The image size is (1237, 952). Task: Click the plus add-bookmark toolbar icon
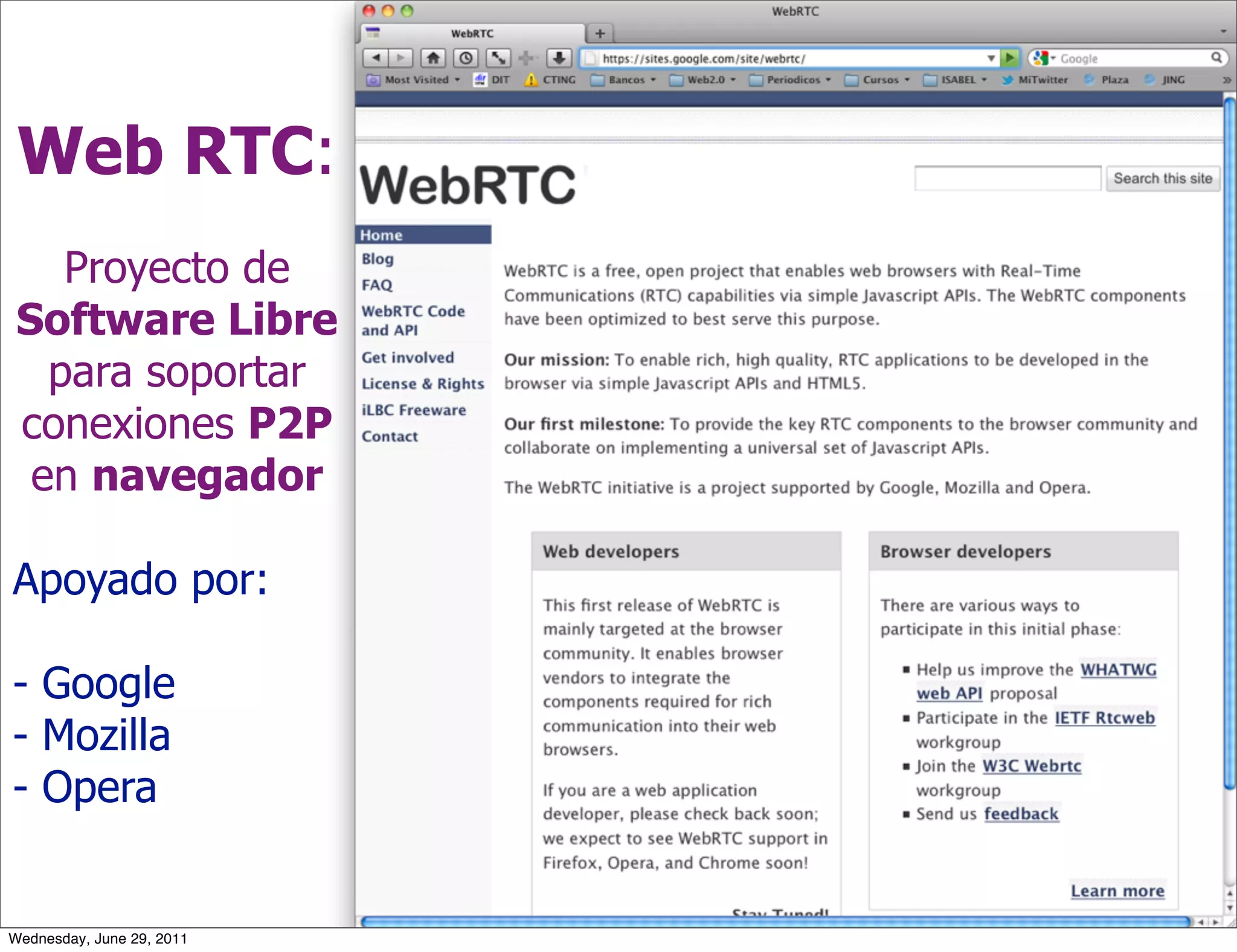pyautogui.click(x=527, y=58)
